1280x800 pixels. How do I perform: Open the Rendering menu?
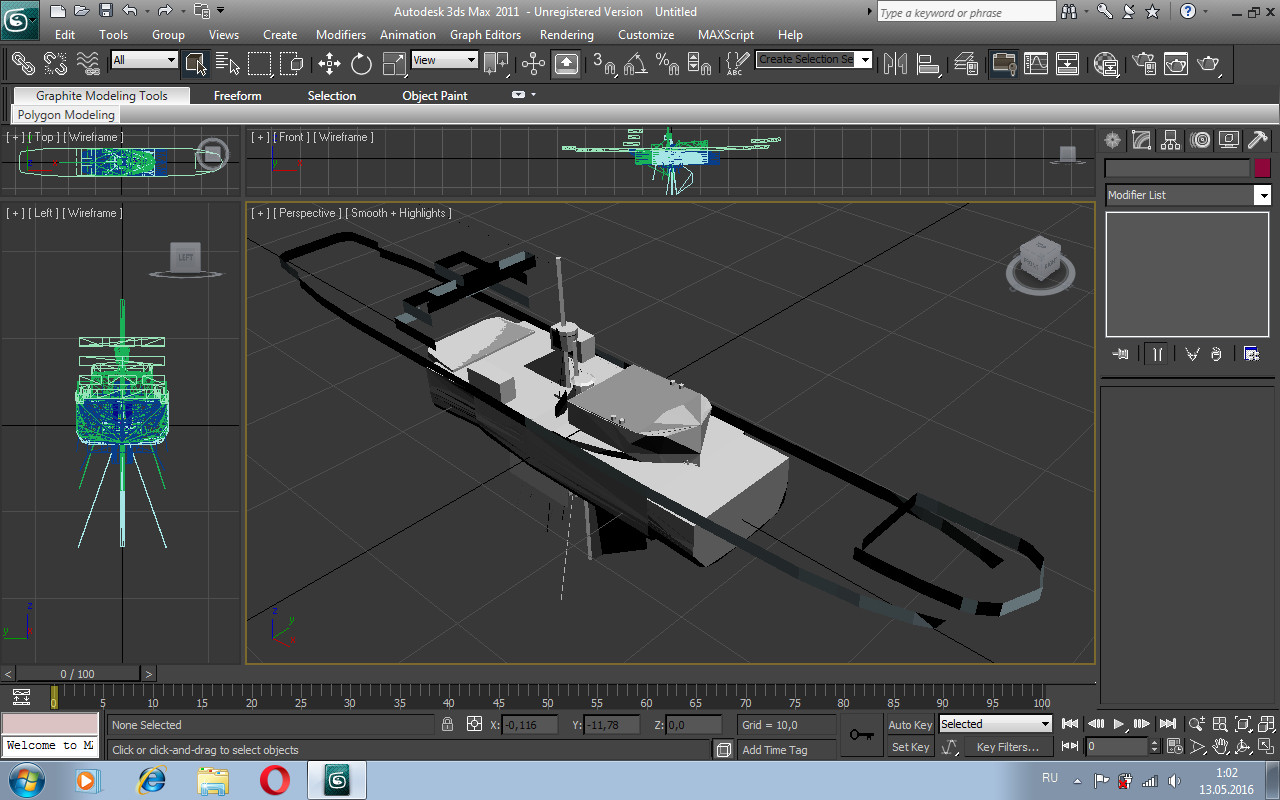point(567,35)
